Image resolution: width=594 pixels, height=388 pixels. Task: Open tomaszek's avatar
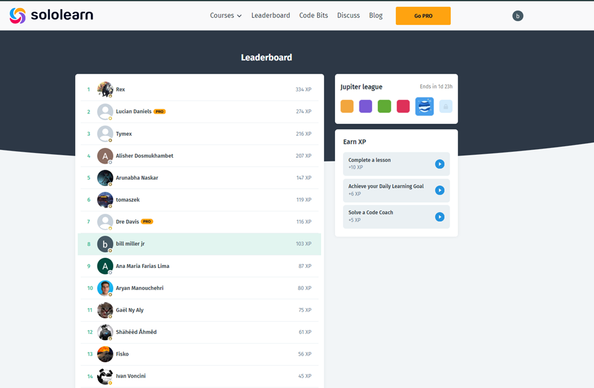[105, 200]
